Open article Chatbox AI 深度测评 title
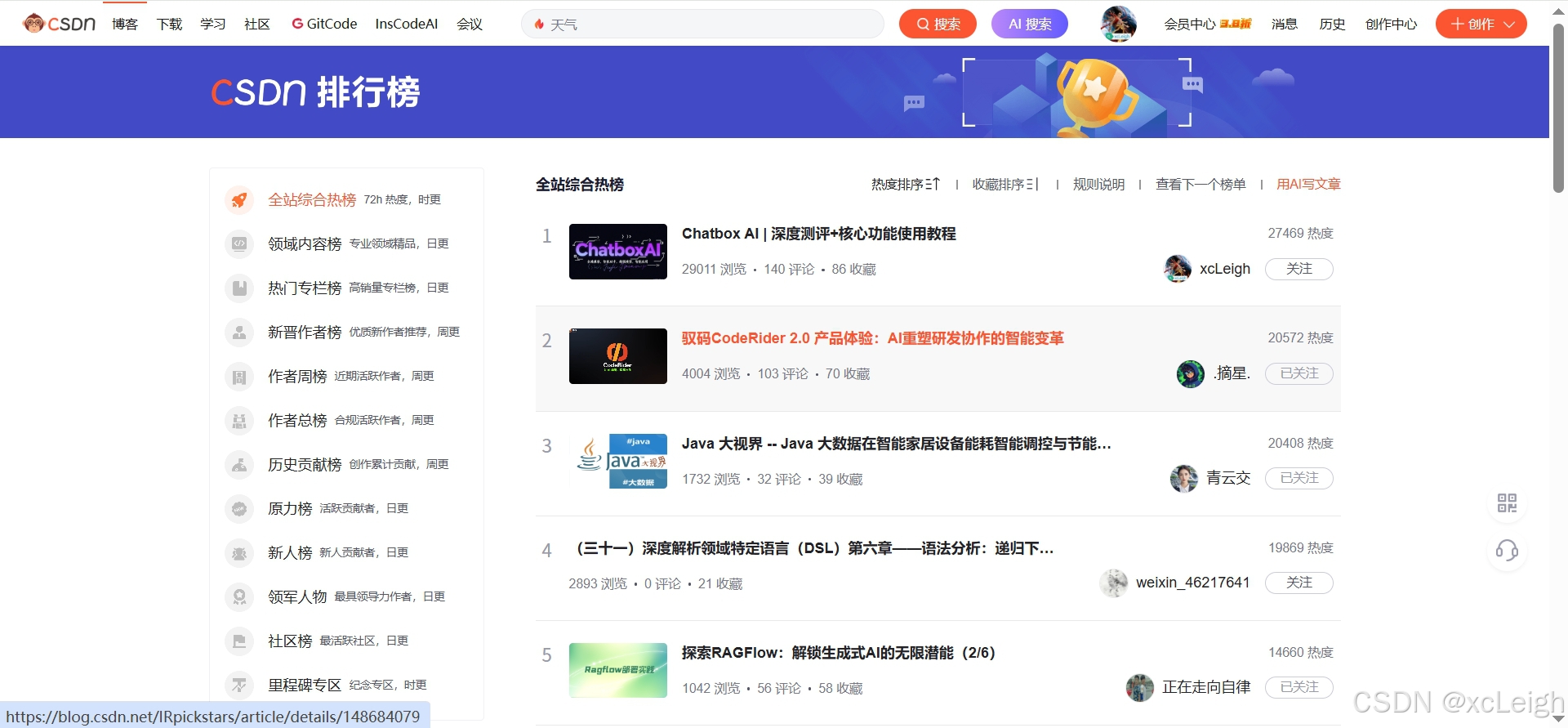The width and height of the screenshot is (1568, 728). pyautogui.click(x=819, y=234)
